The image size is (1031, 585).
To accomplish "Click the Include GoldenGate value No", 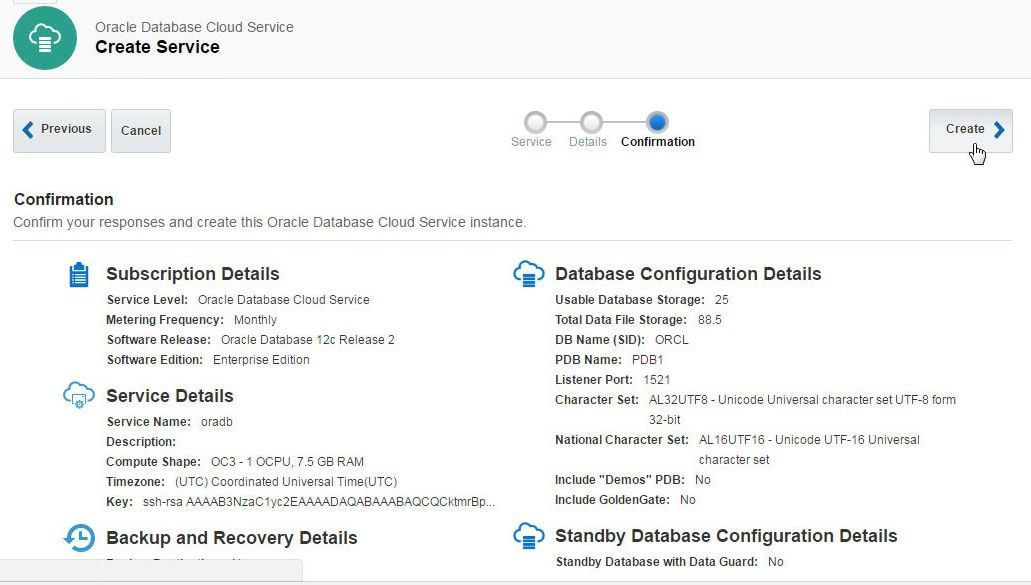I will coord(688,500).
